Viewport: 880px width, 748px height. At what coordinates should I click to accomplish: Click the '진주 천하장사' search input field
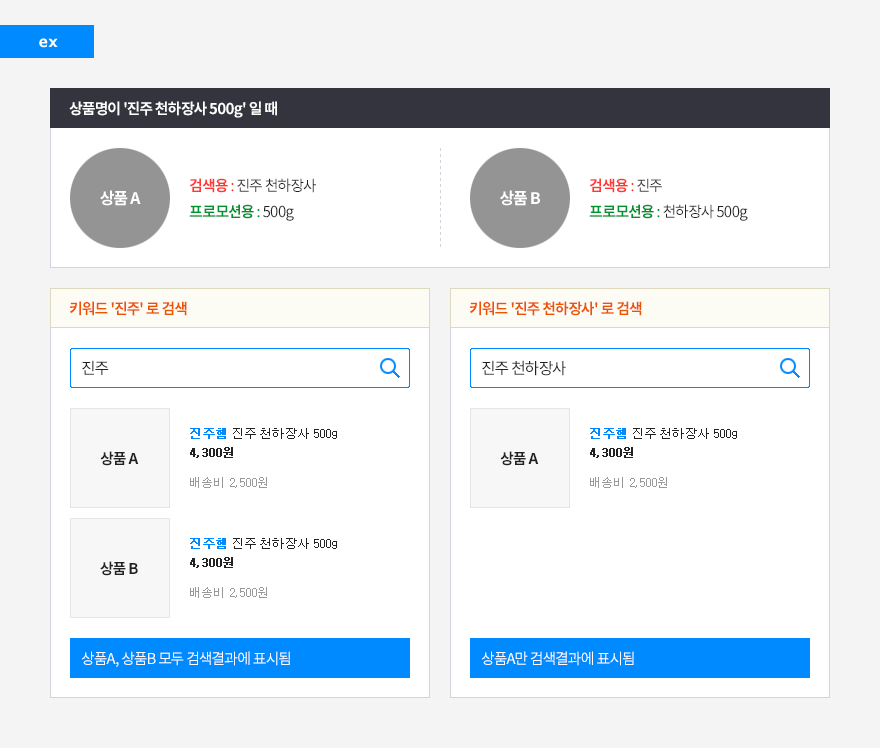640,368
